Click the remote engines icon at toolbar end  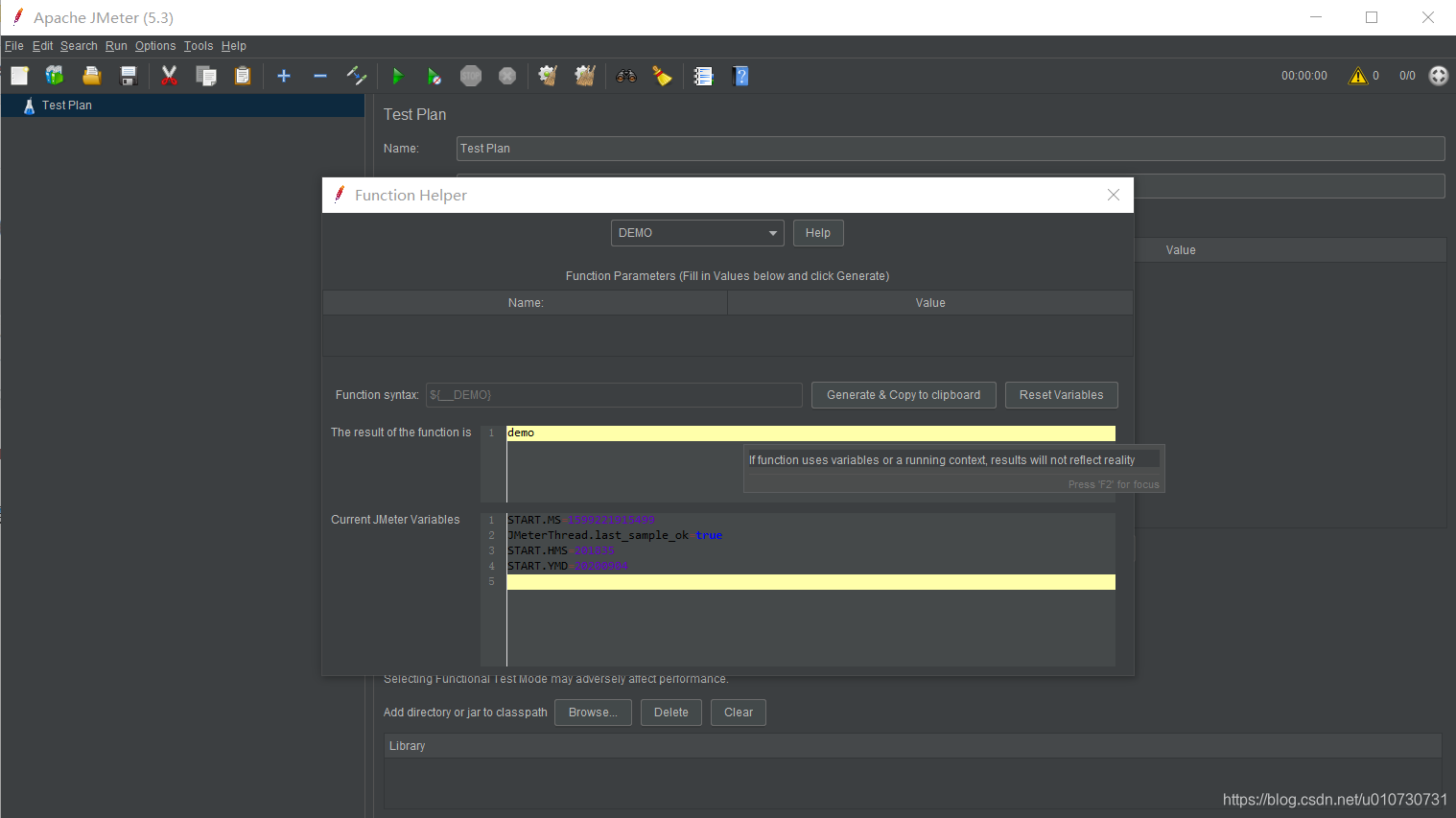click(1439, 76)
